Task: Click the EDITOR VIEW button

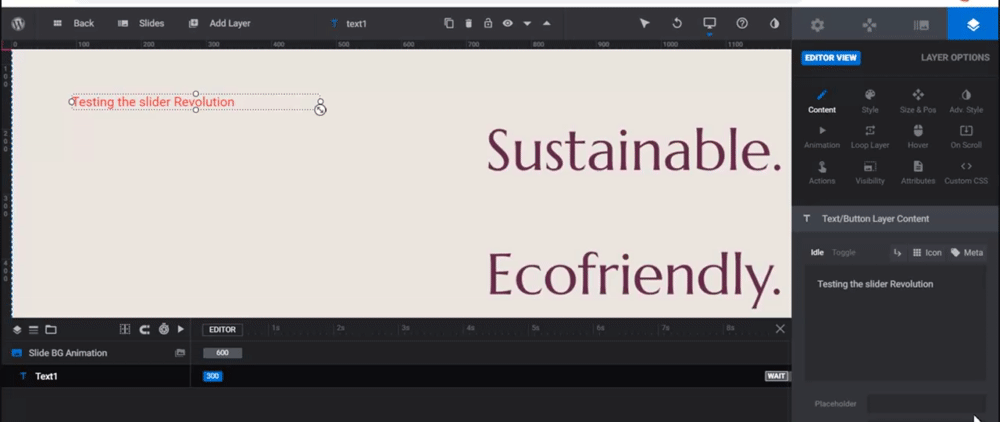Action: [830, 57]
